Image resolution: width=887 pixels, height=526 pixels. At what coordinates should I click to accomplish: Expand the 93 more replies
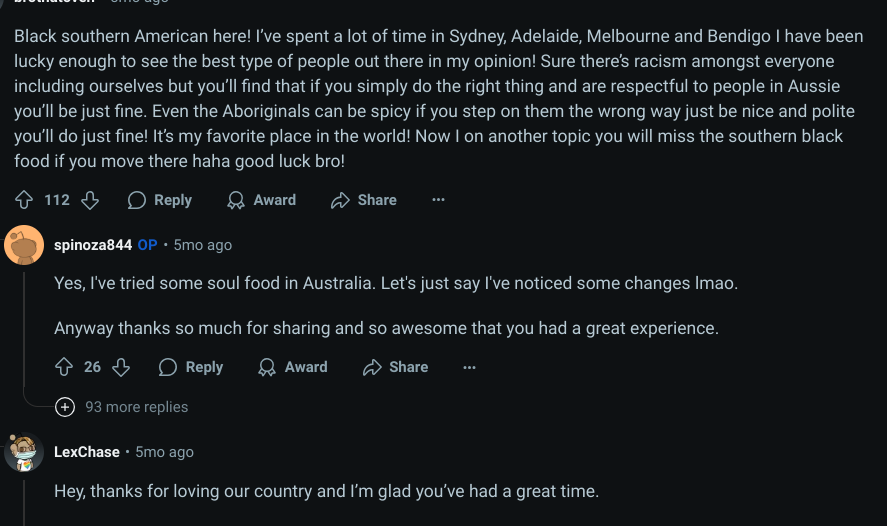point(136,407)
